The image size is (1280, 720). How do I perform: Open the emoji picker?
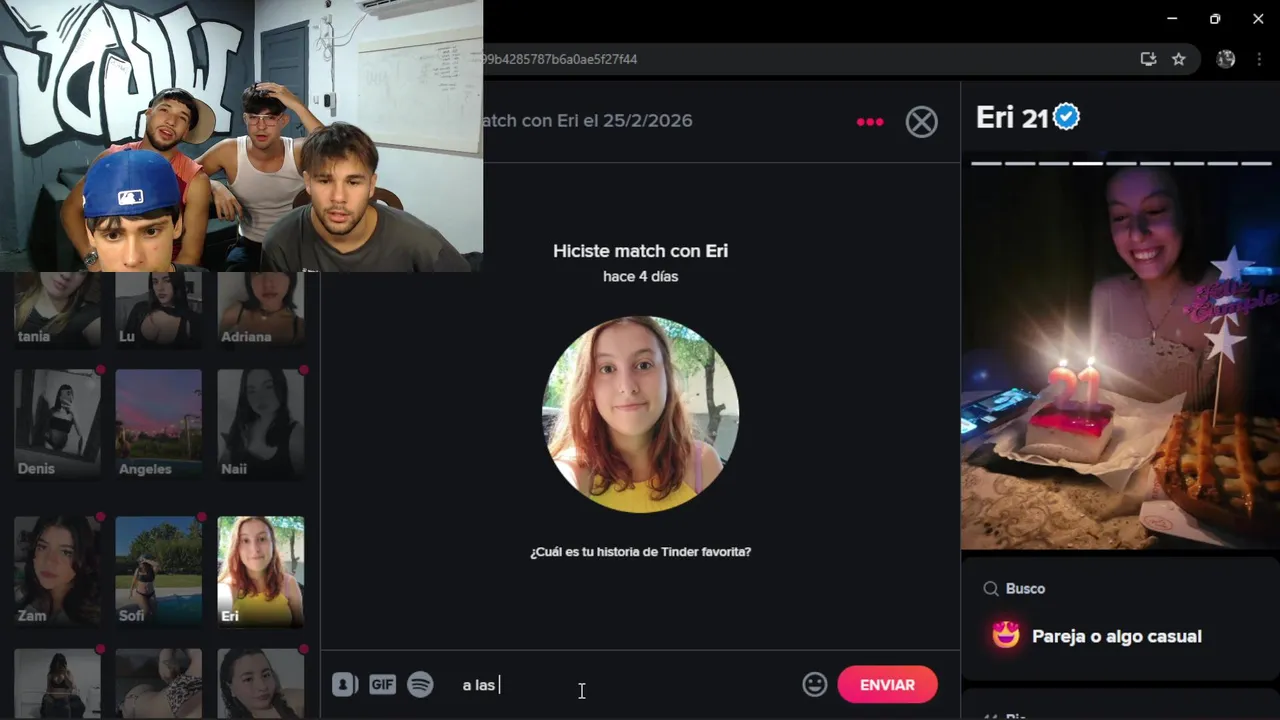click(x=815, y=685)
